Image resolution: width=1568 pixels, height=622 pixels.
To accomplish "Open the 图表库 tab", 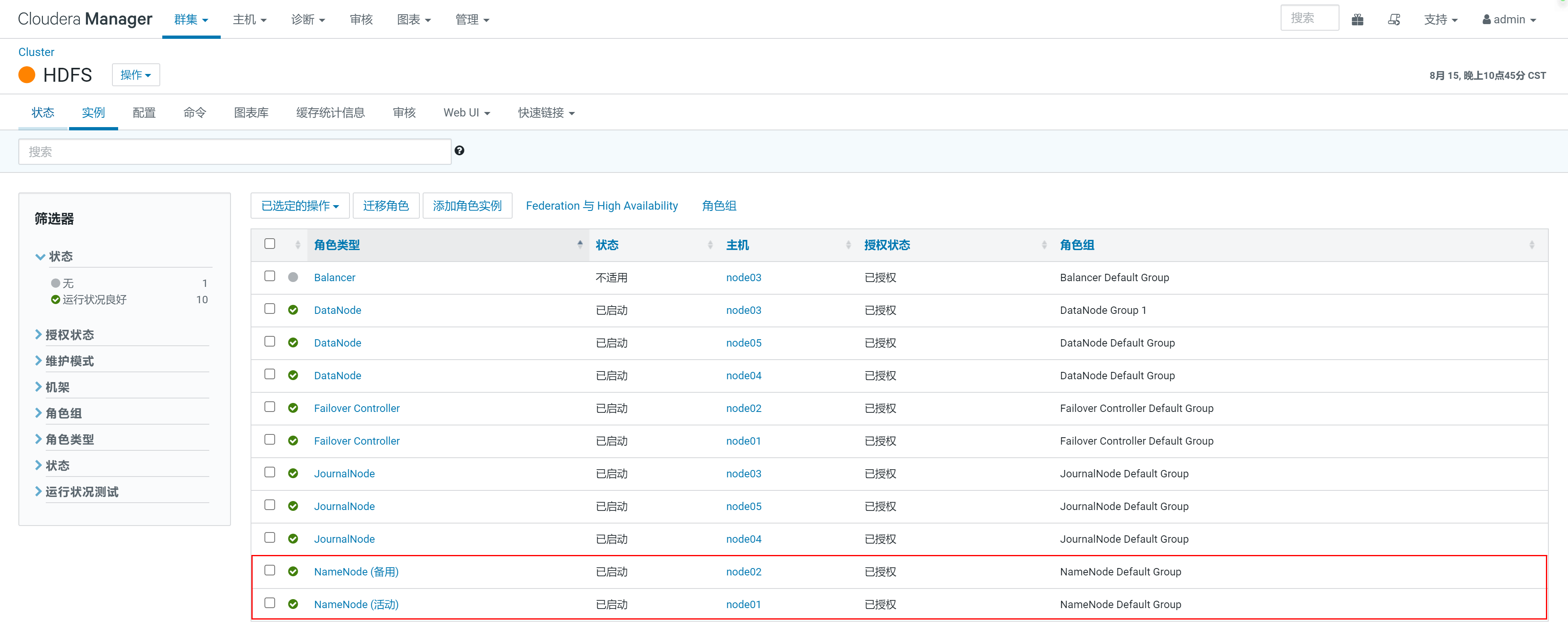I will [x=251, y=113].
